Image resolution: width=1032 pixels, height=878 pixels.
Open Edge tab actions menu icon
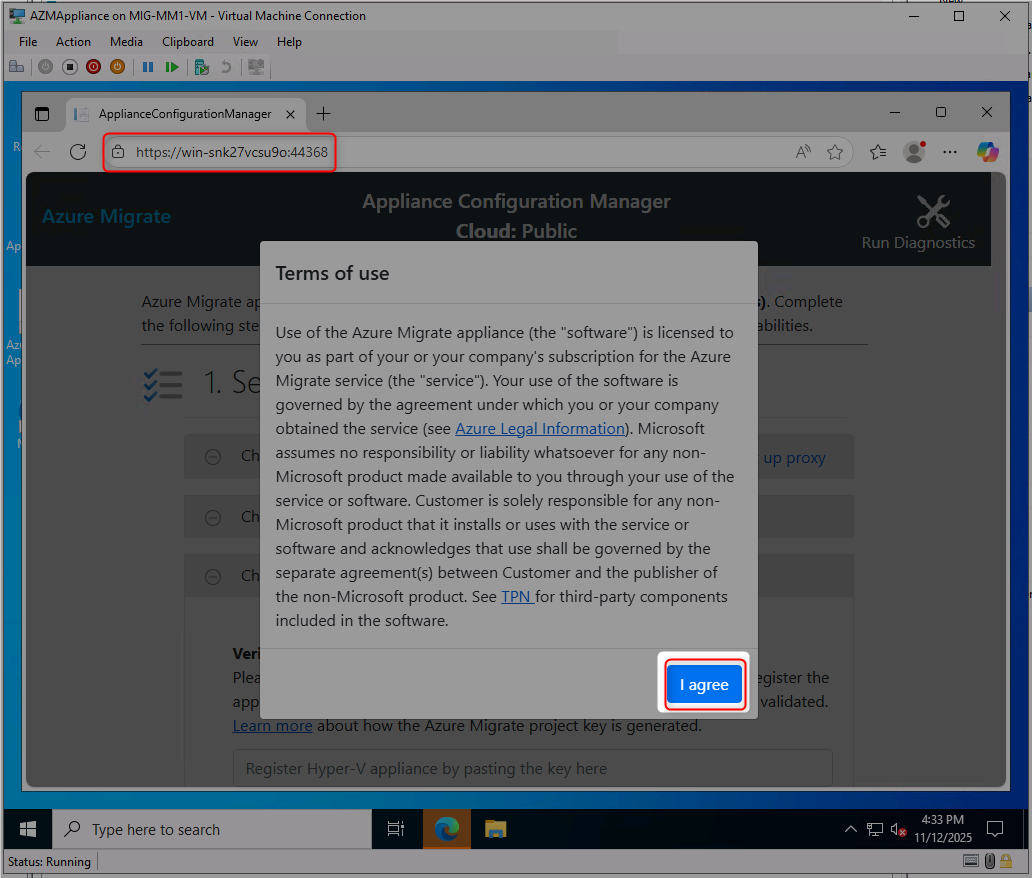(42, 114)
